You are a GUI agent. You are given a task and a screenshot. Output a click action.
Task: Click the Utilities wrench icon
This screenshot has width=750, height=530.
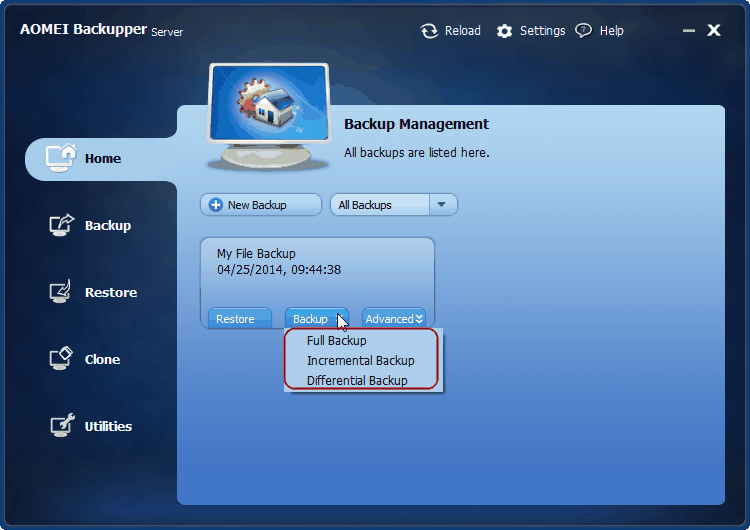coord(62,425)
